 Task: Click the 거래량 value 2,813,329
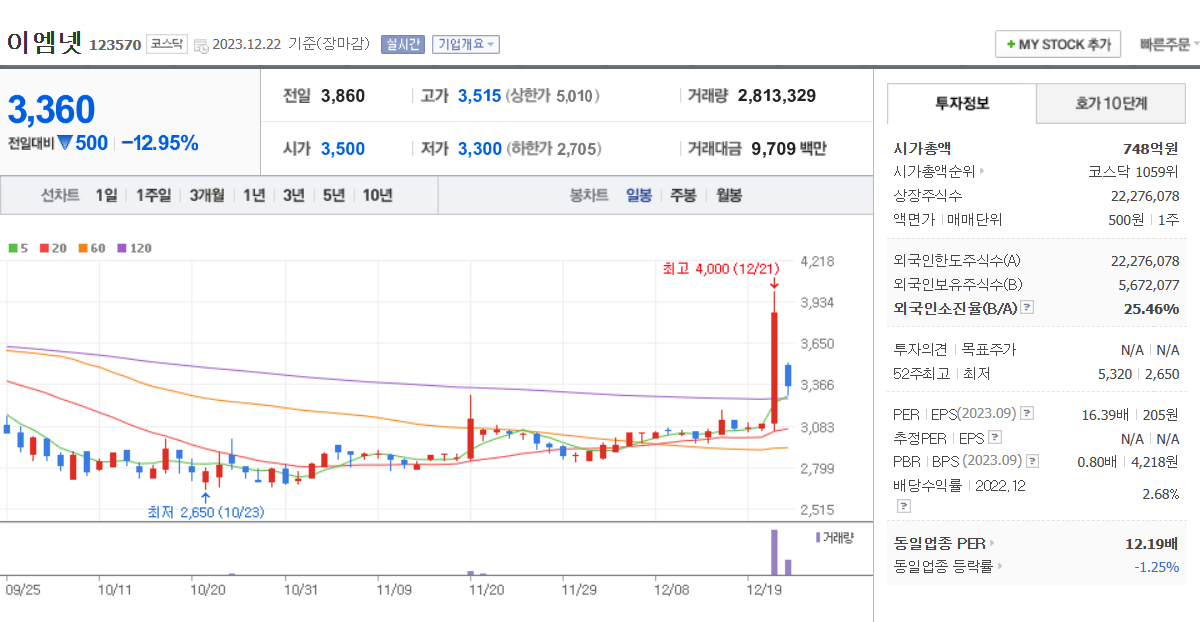click(777, 96)
